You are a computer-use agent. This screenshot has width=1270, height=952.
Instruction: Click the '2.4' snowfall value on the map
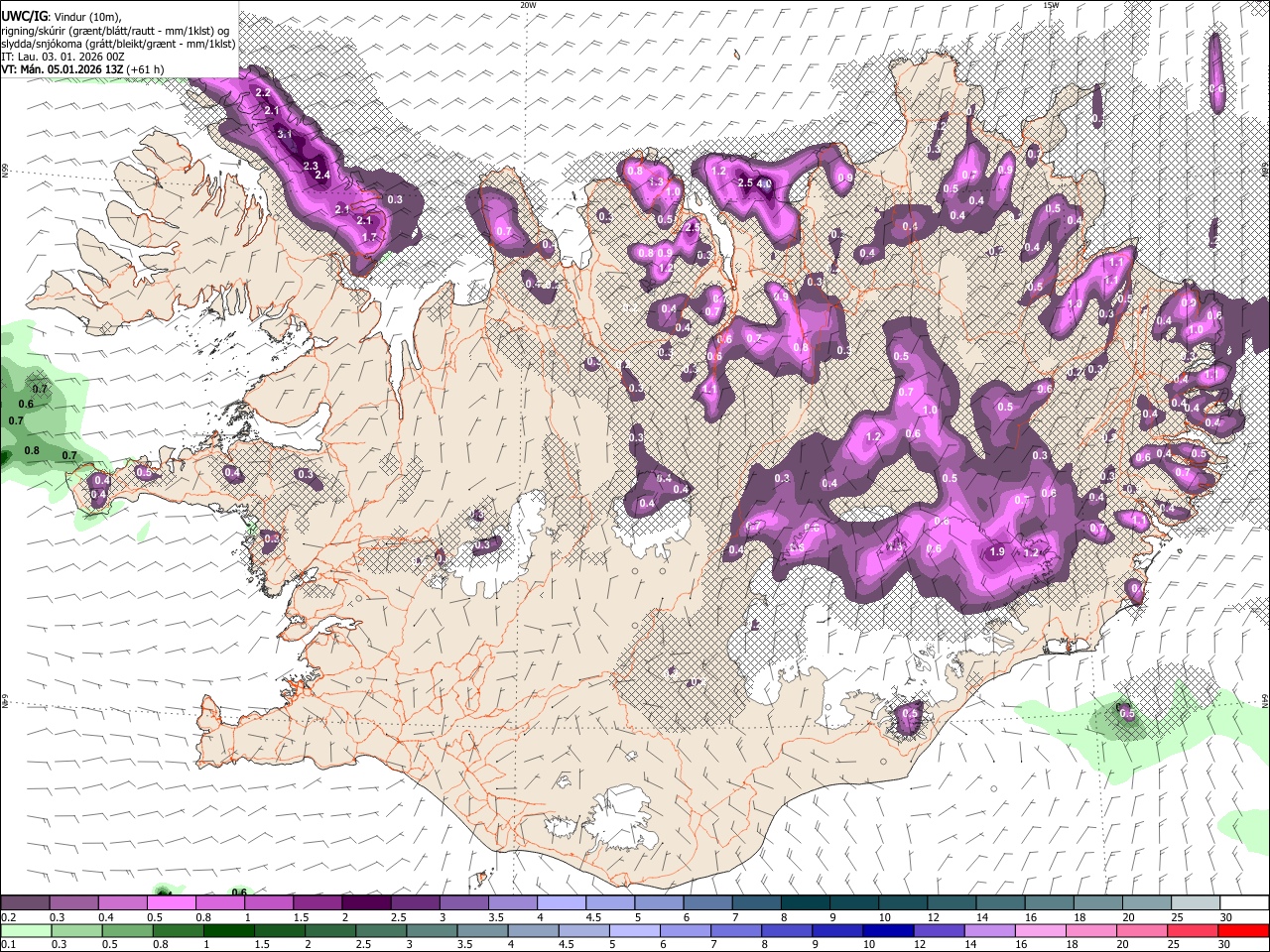pyautogui.click(x=321, y=176)
